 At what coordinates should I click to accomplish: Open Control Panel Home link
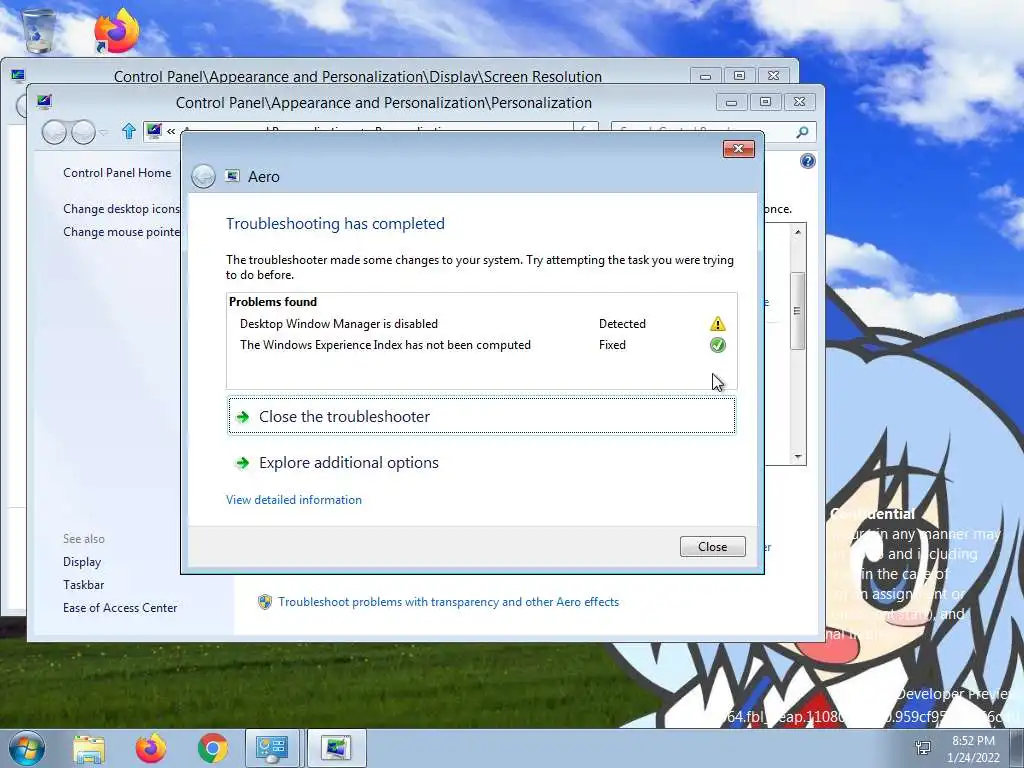coord(117,172)
